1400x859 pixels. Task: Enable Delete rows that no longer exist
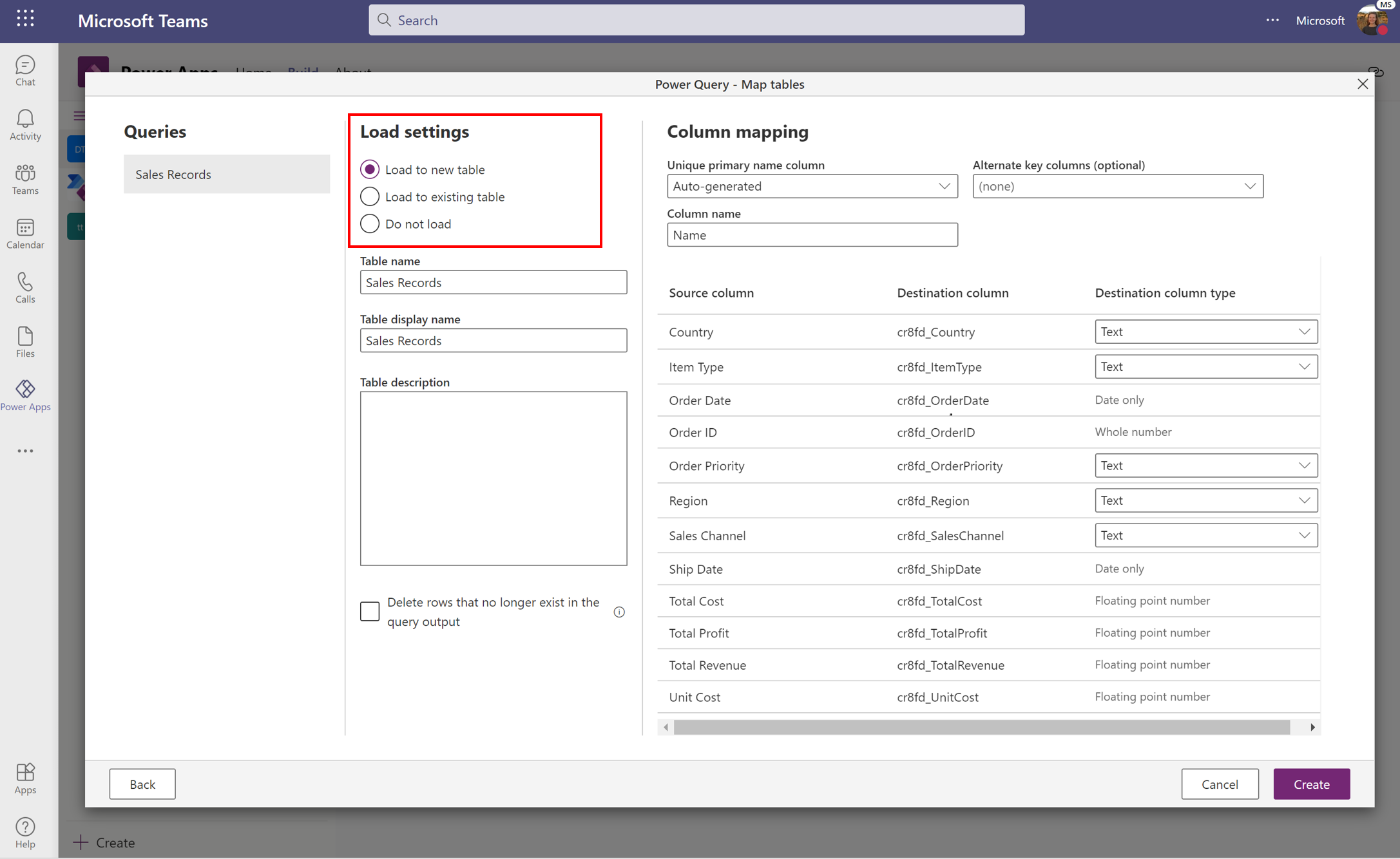click(x=370, y=611)
